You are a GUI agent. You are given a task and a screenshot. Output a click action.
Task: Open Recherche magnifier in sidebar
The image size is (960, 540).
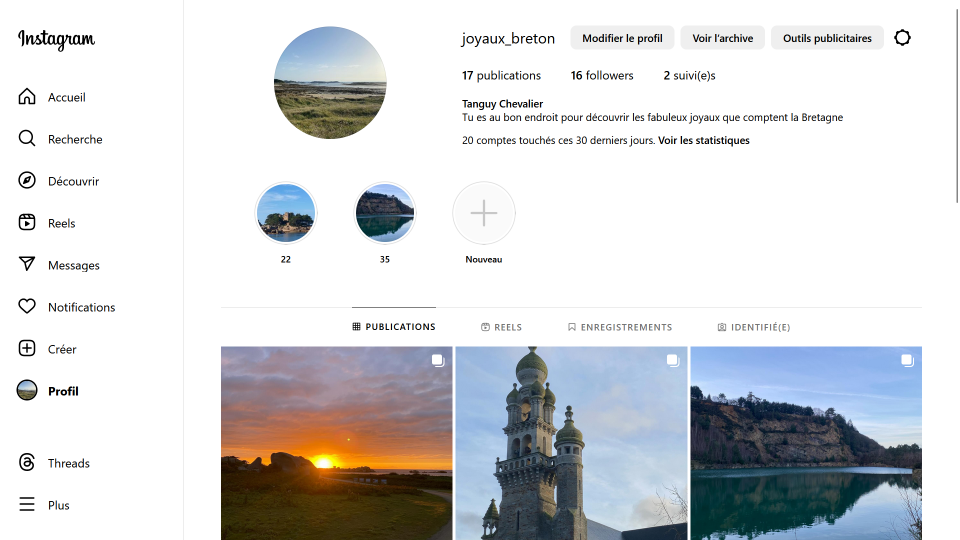27,139
